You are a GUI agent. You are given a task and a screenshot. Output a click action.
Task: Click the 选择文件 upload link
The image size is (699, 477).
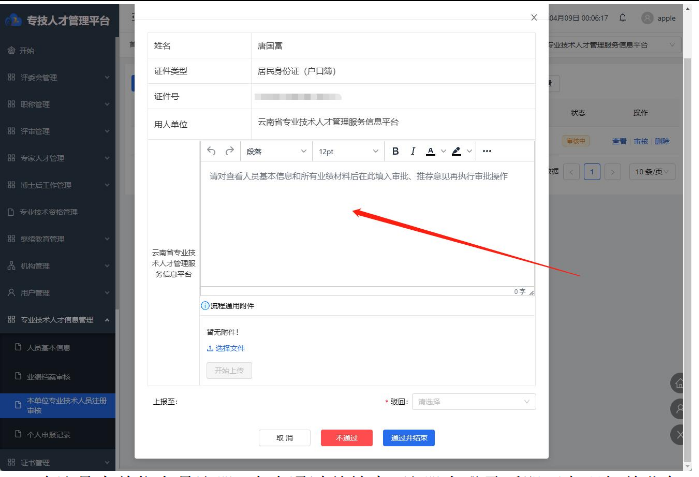226,348
